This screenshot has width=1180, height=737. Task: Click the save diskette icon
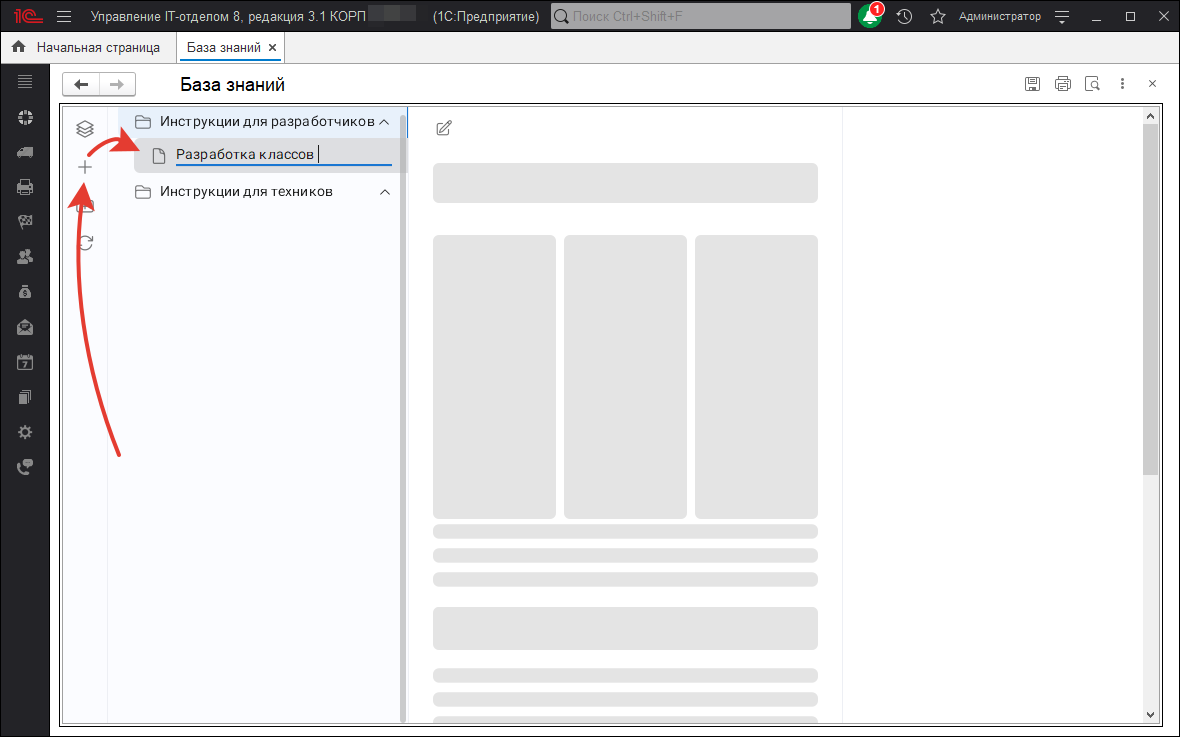[1032, 84]
